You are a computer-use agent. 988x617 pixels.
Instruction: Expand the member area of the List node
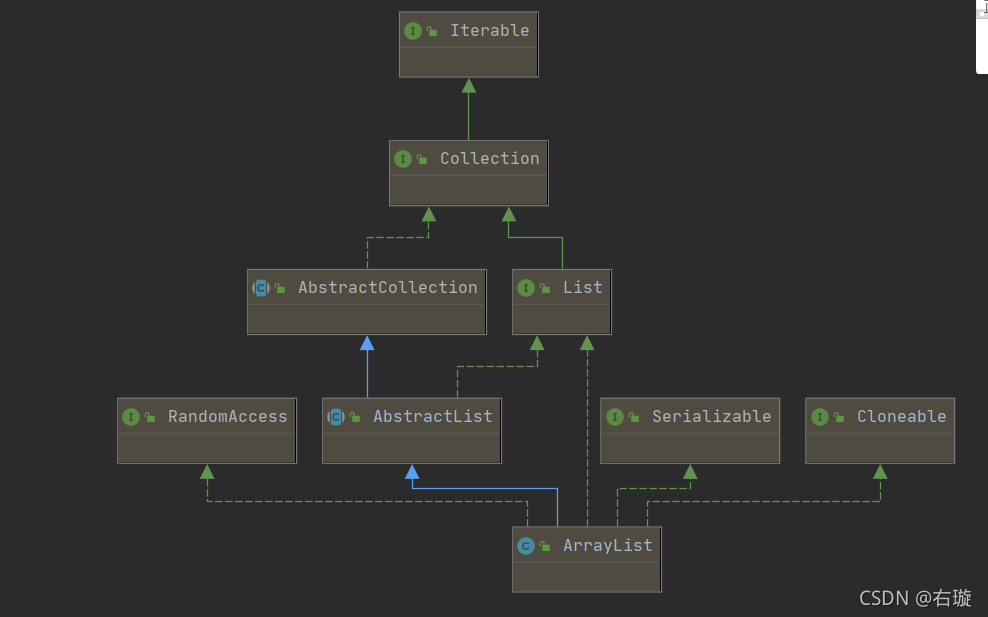coord(561,319)
